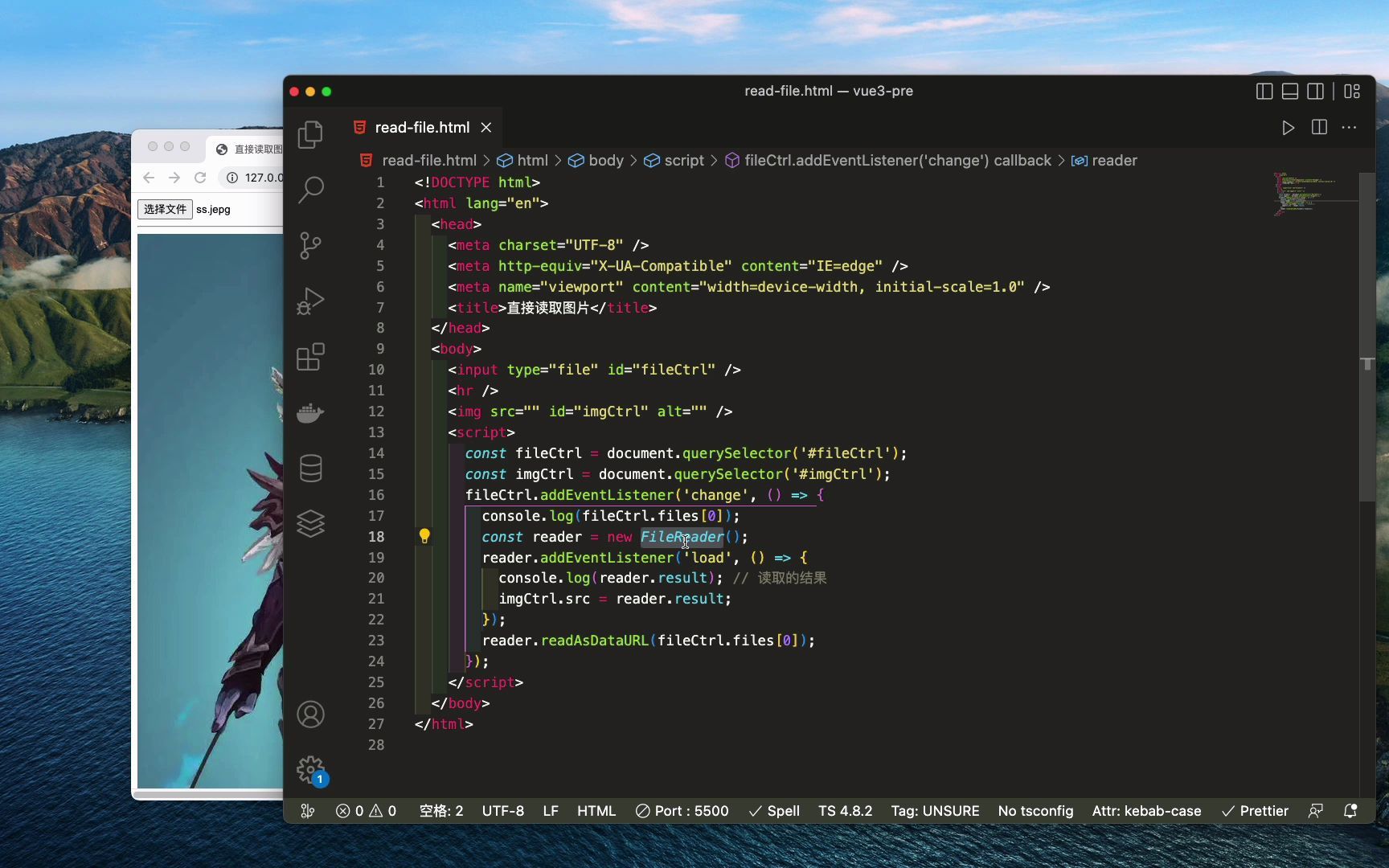Click the lightbulb code action on line 18
This screenshot has width=1389, height=868.
(424, 536)
